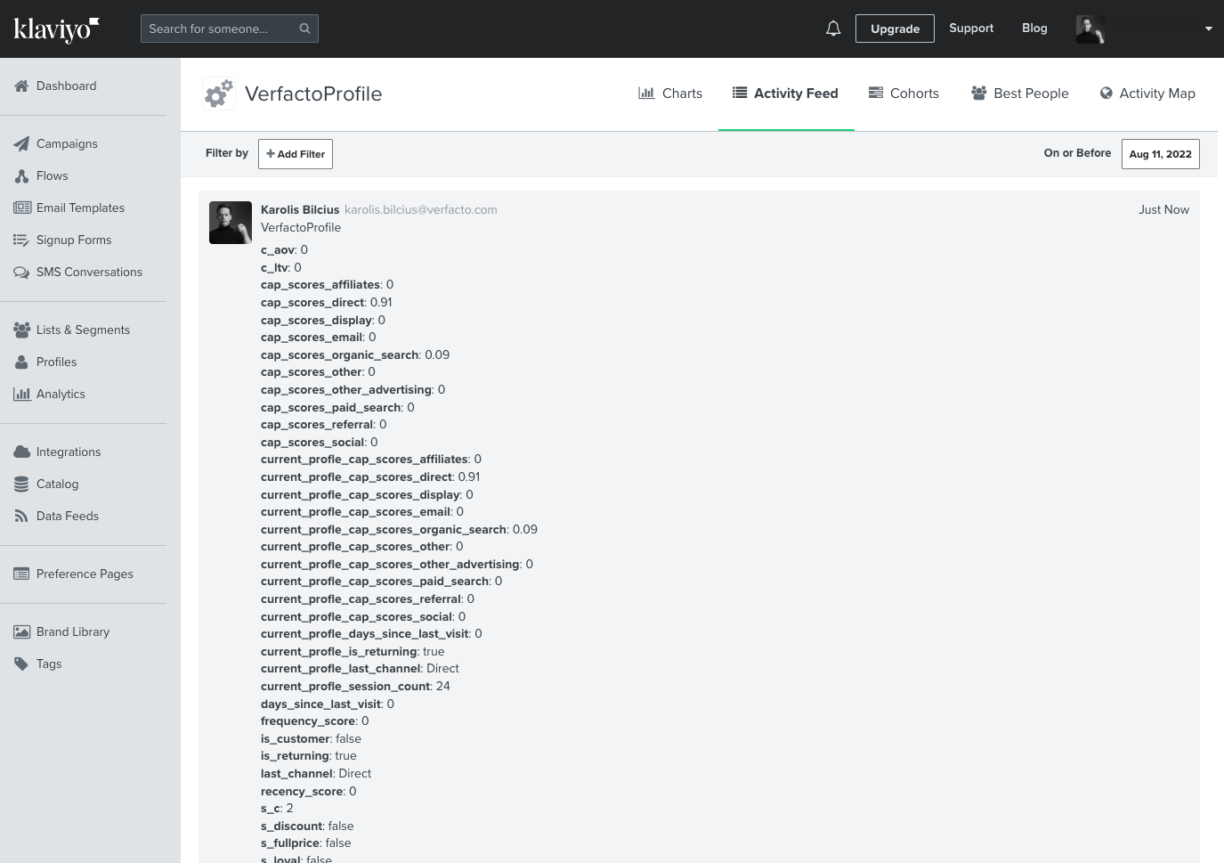Click the Tags icon in sidebar
The image size is (1224, 863).
pyautogui.click(x=21, y=664)
